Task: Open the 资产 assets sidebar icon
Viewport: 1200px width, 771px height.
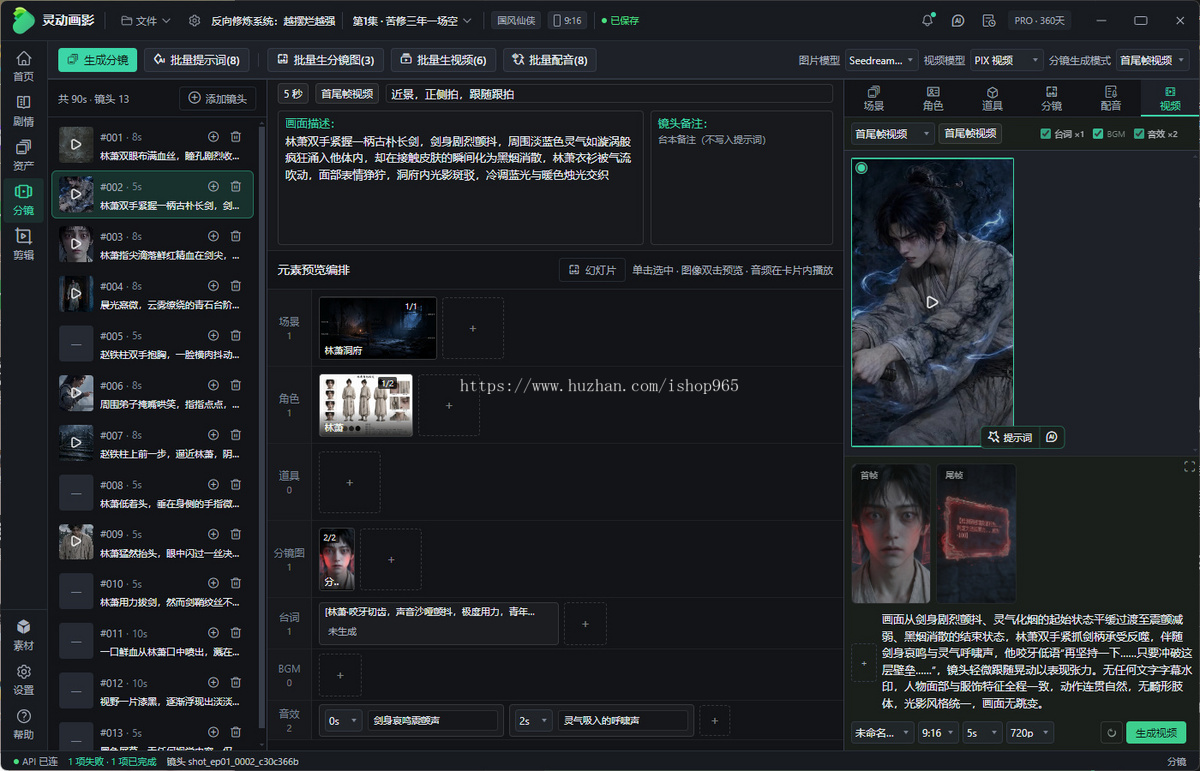Action: point(23,155)
